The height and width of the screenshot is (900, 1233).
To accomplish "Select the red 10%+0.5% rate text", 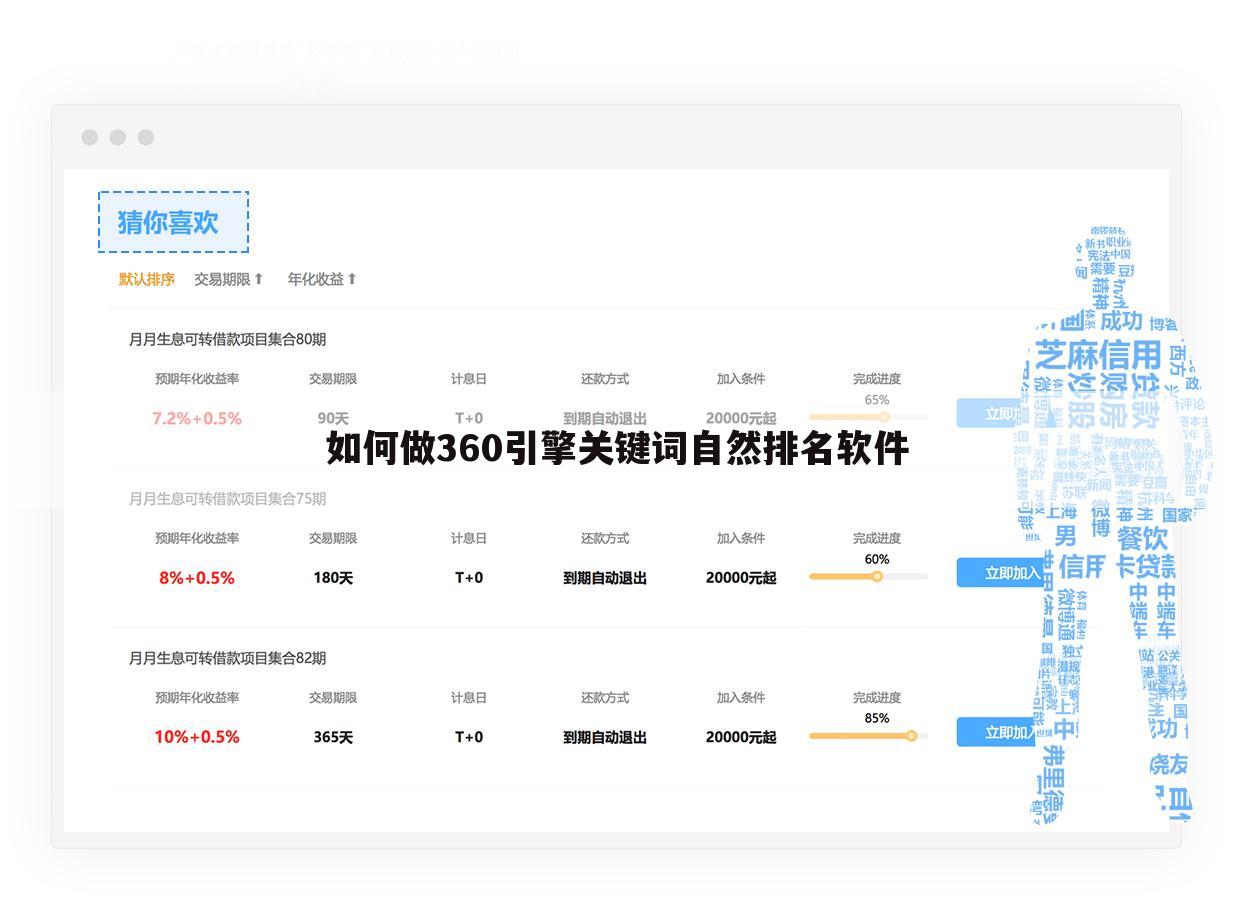I will click(196, 737).
